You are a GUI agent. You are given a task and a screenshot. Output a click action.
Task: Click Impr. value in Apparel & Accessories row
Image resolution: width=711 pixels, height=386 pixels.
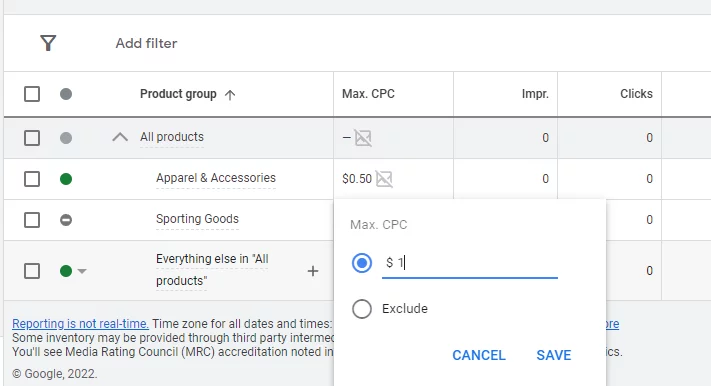pos(545,179)
